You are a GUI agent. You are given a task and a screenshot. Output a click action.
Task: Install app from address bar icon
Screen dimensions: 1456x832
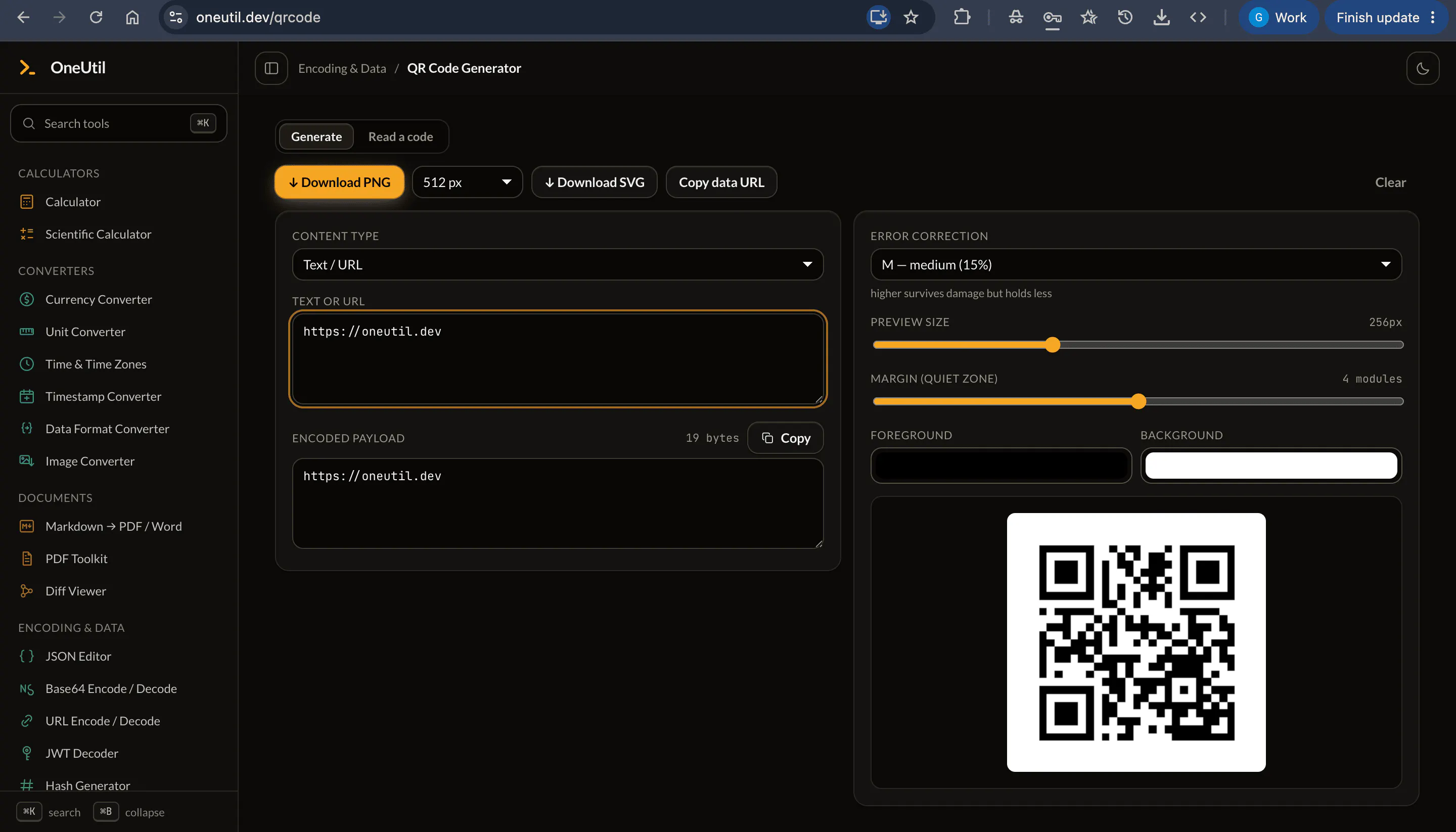(x=878, y=17)
